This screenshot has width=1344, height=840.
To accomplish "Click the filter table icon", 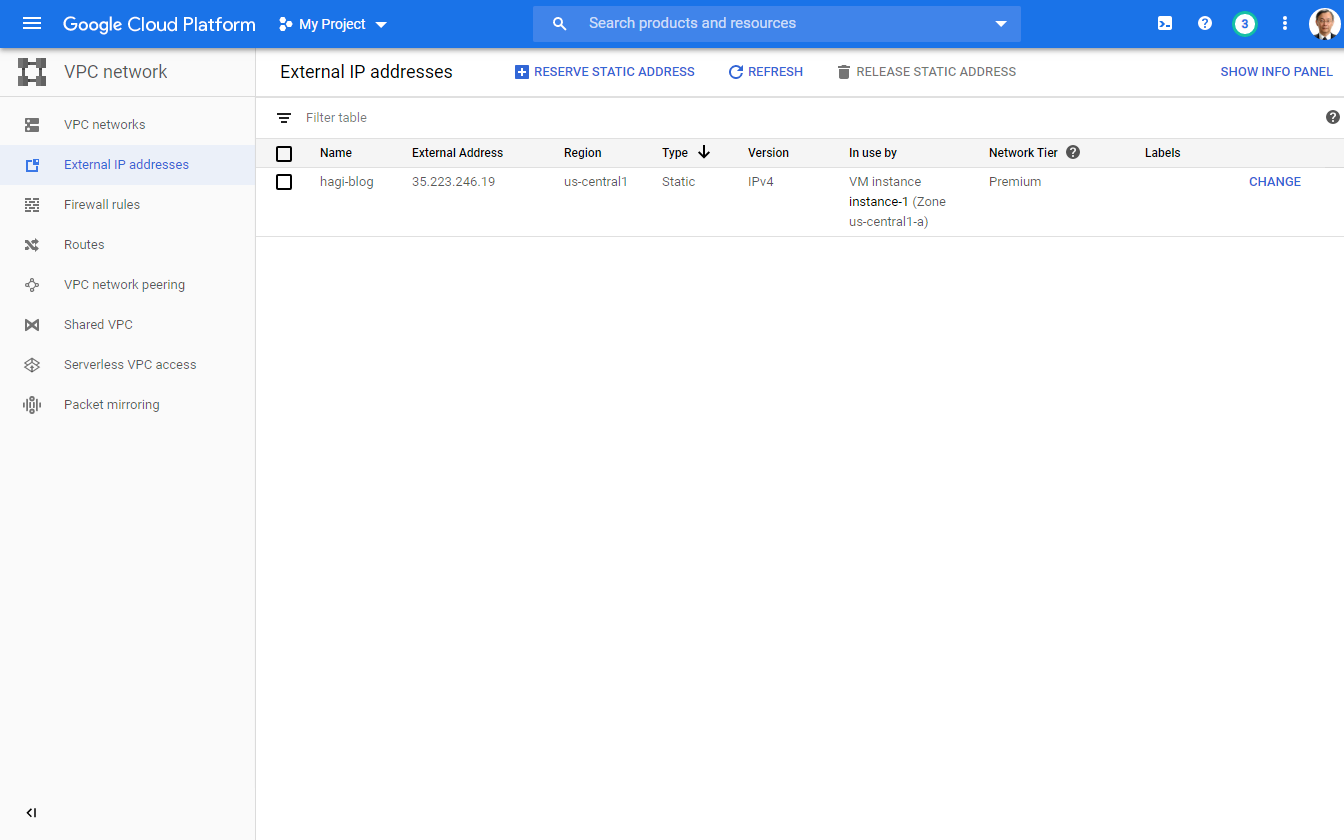I will (284, 118).
